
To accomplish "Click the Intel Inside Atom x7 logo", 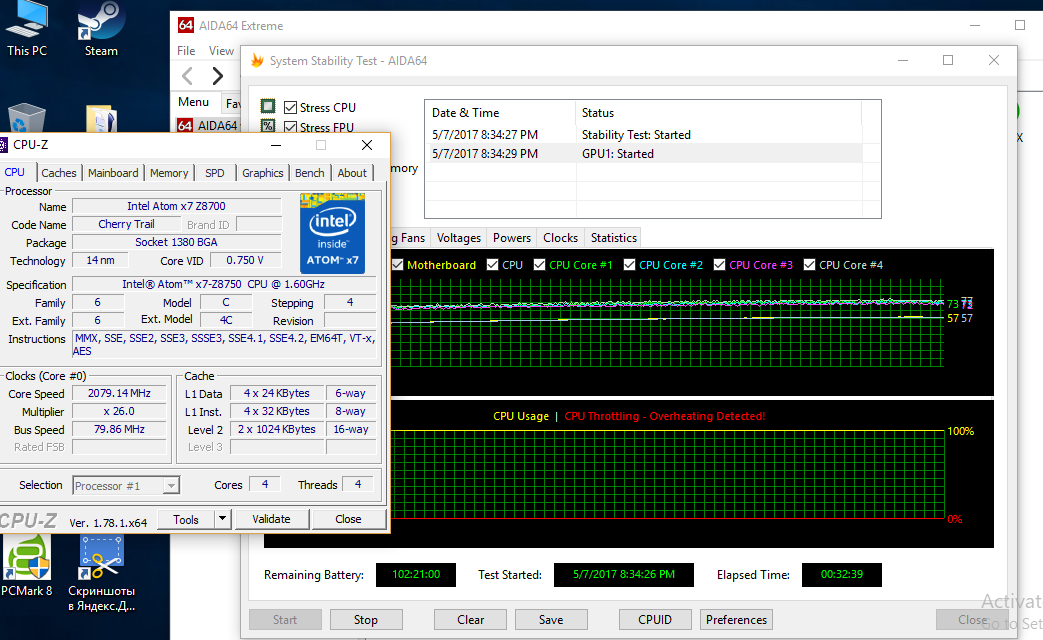I will point(332,234).
